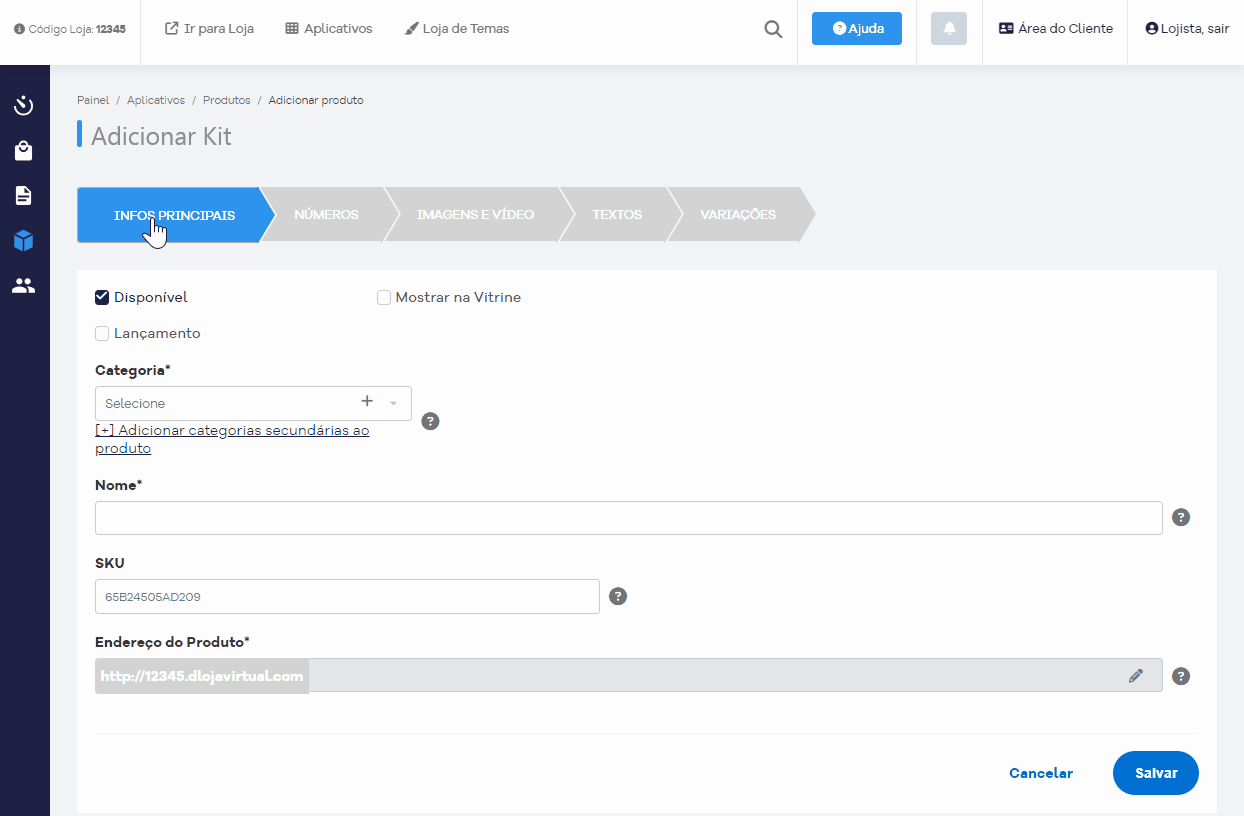1244x816 pixels.
Task: Click the search magnifier icon
Action: pyautogui.click(x=773, y=29)
